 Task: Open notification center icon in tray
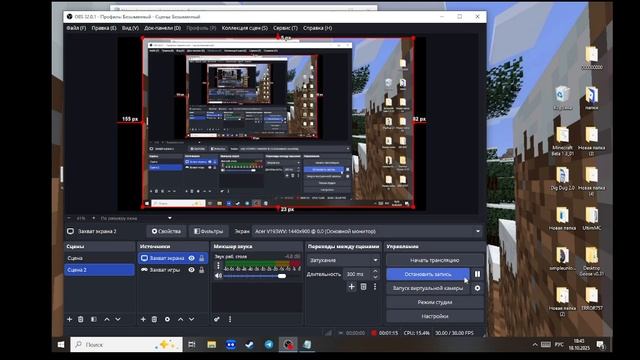600,345
